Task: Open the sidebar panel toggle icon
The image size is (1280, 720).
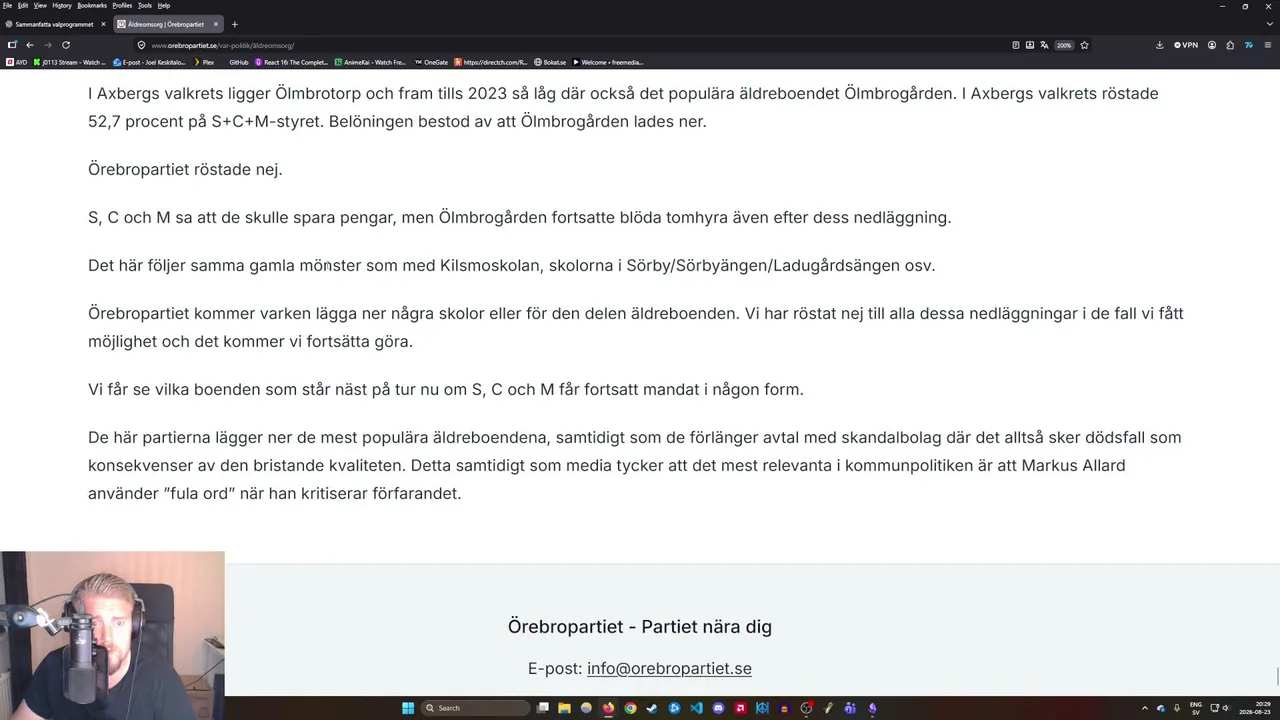Action: pos(12,45)
